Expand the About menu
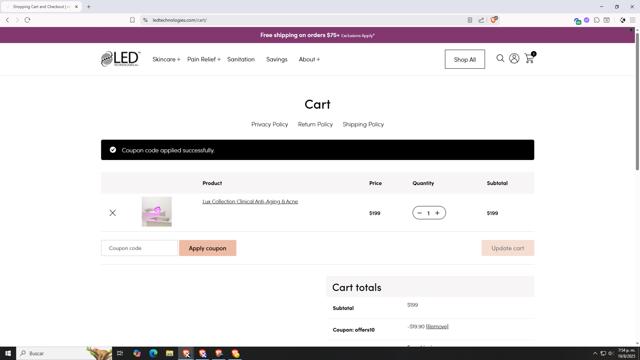The image size is (640, 360). click(x=309, y=59)
